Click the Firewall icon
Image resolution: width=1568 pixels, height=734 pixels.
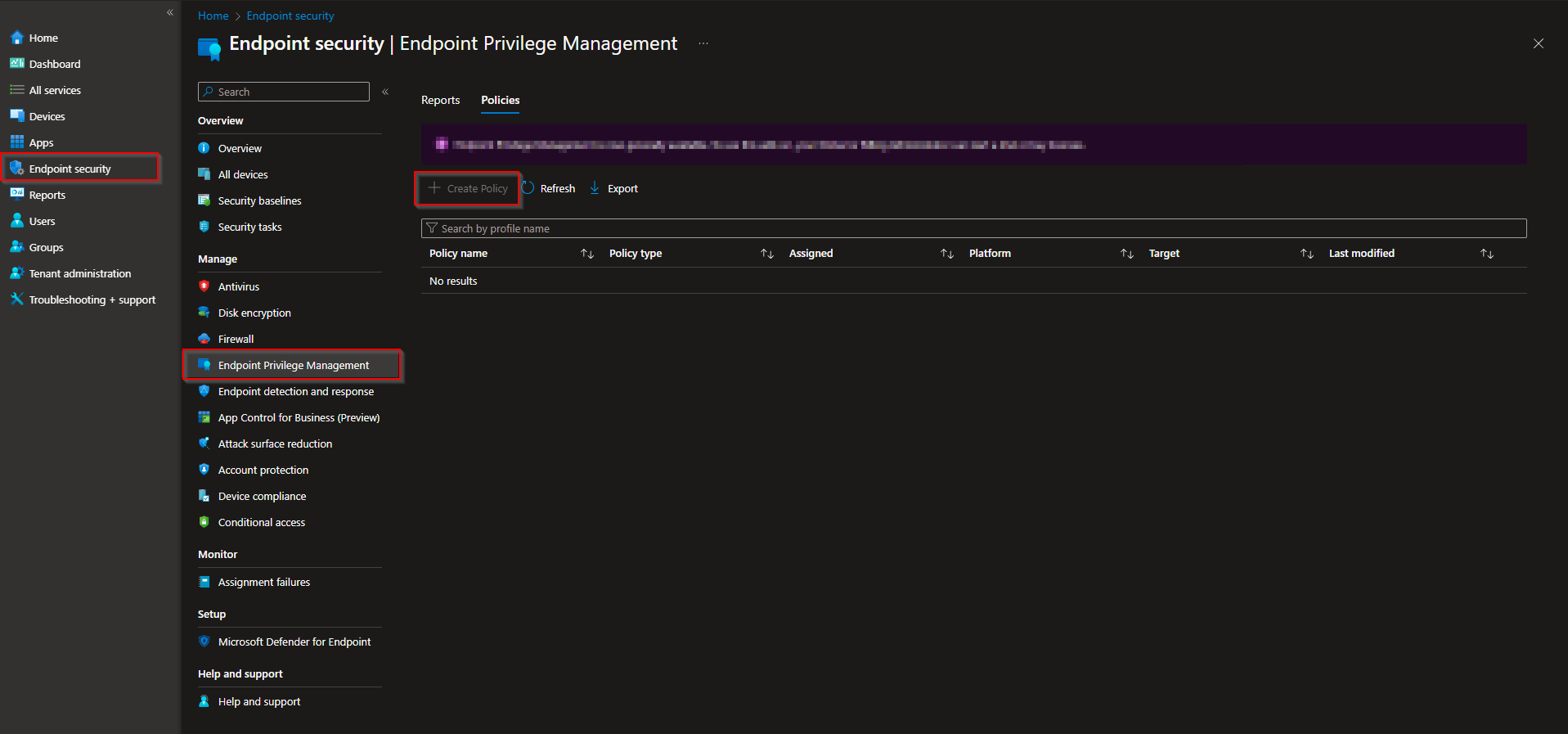point(204,339)
